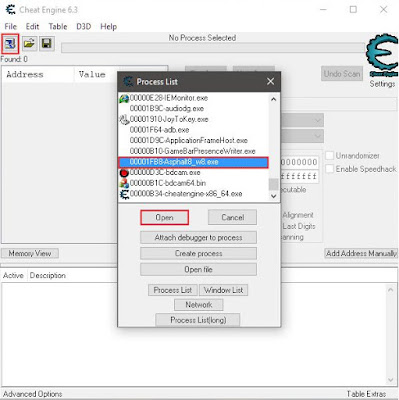Click the Open button in Process List
The width and height of the screenshot is (399, 400).
(164, 218)
